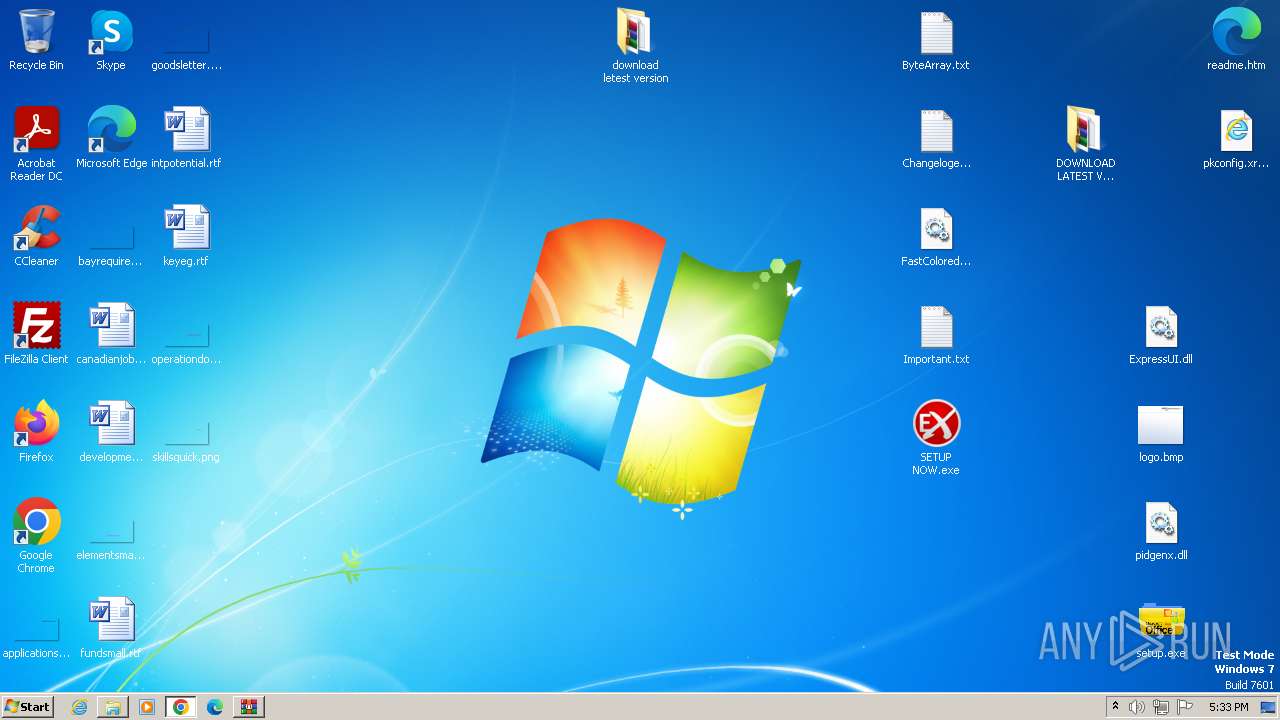Launch Microsoft Edge desktop shortcut

pos(111,138)
